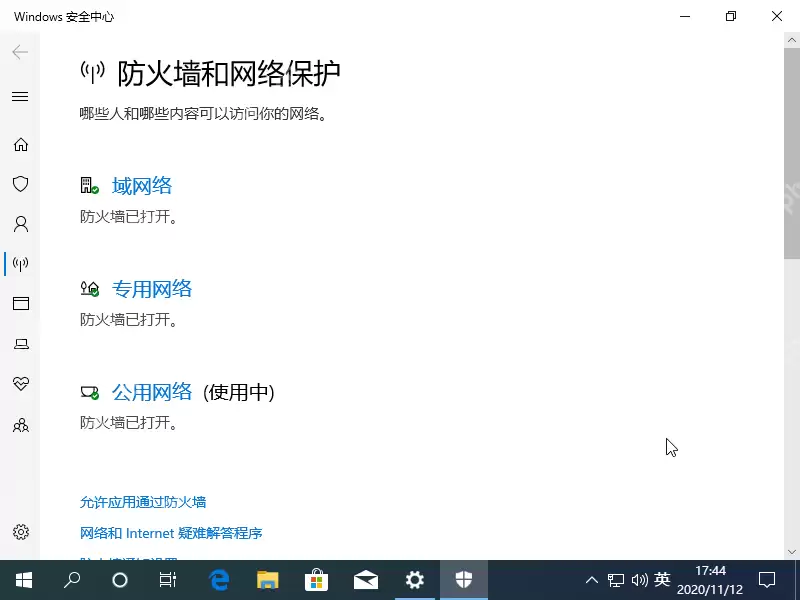Open 帐户保护 person icon in sidebar
The image size is (800, 600).
[x=20, y=224]
